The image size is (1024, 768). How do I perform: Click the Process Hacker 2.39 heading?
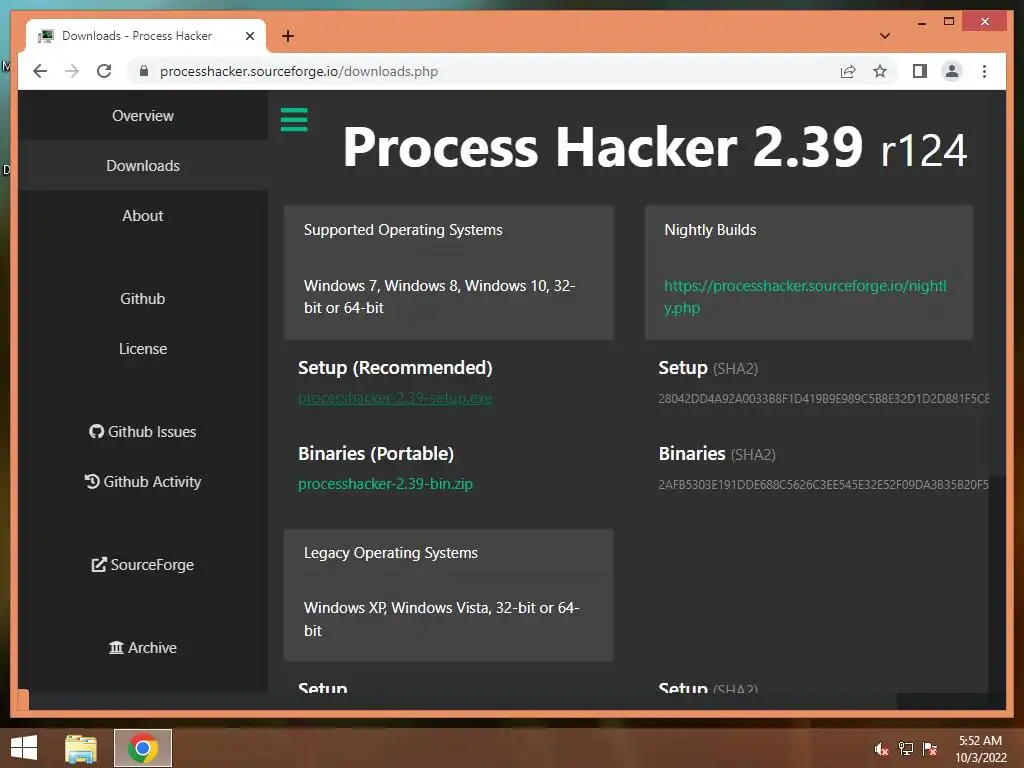tap(654, 148)
